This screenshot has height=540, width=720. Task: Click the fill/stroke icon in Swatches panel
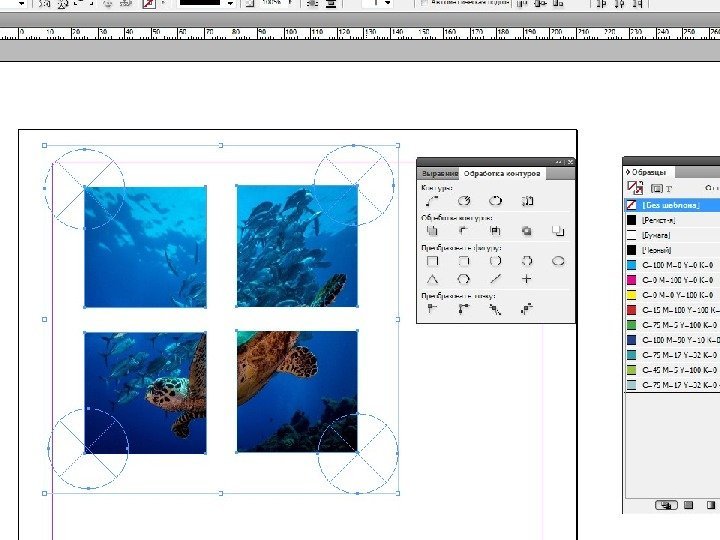click(635, 188)
